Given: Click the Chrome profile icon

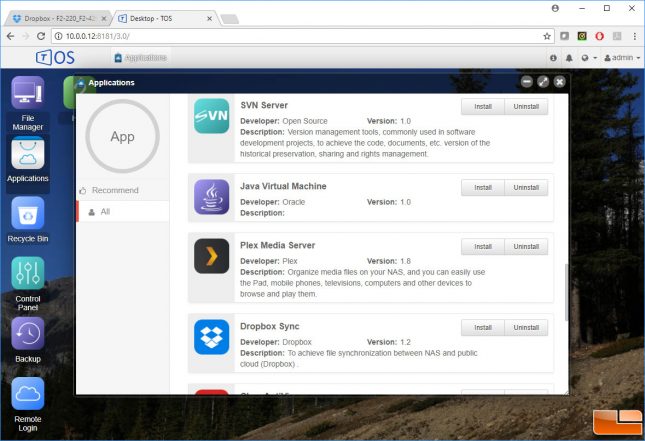Looking at the screenshot, I should click(x=555, y=8).
